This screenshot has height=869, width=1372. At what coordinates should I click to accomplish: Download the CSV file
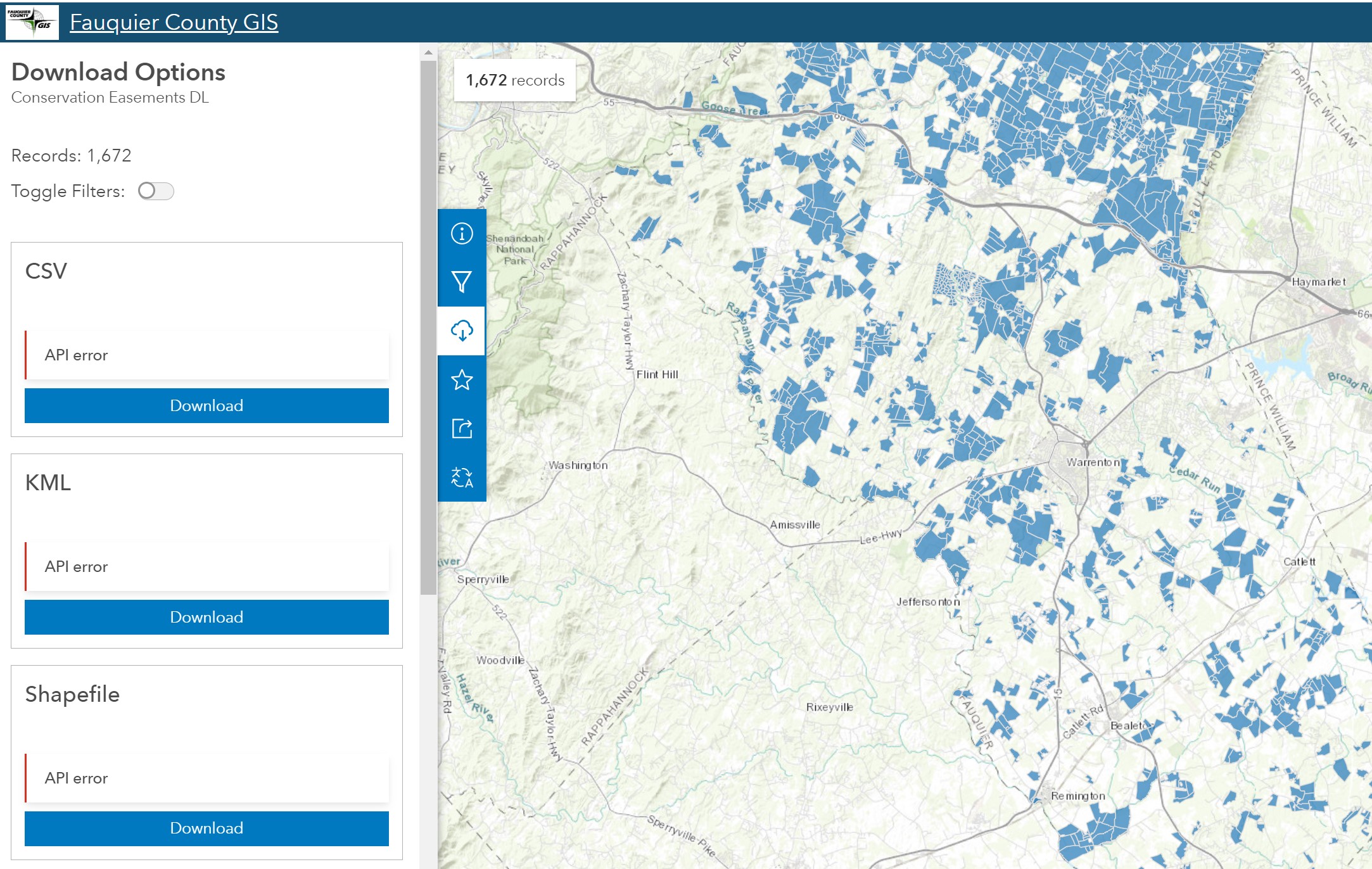point(206,405)
